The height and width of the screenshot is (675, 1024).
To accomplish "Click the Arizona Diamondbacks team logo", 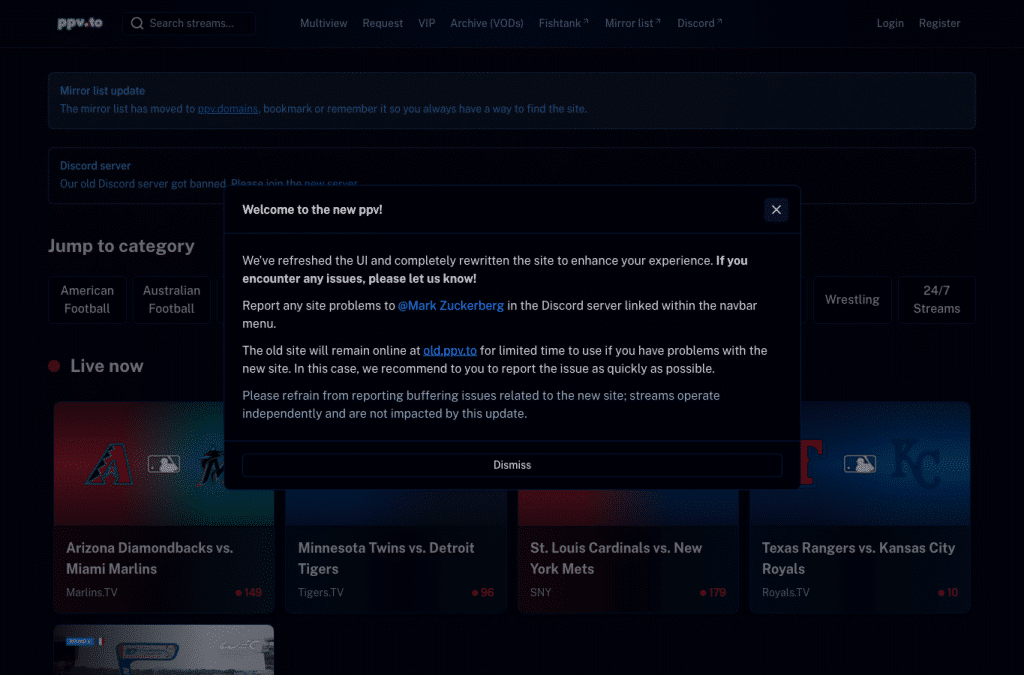I will point(109,465).
